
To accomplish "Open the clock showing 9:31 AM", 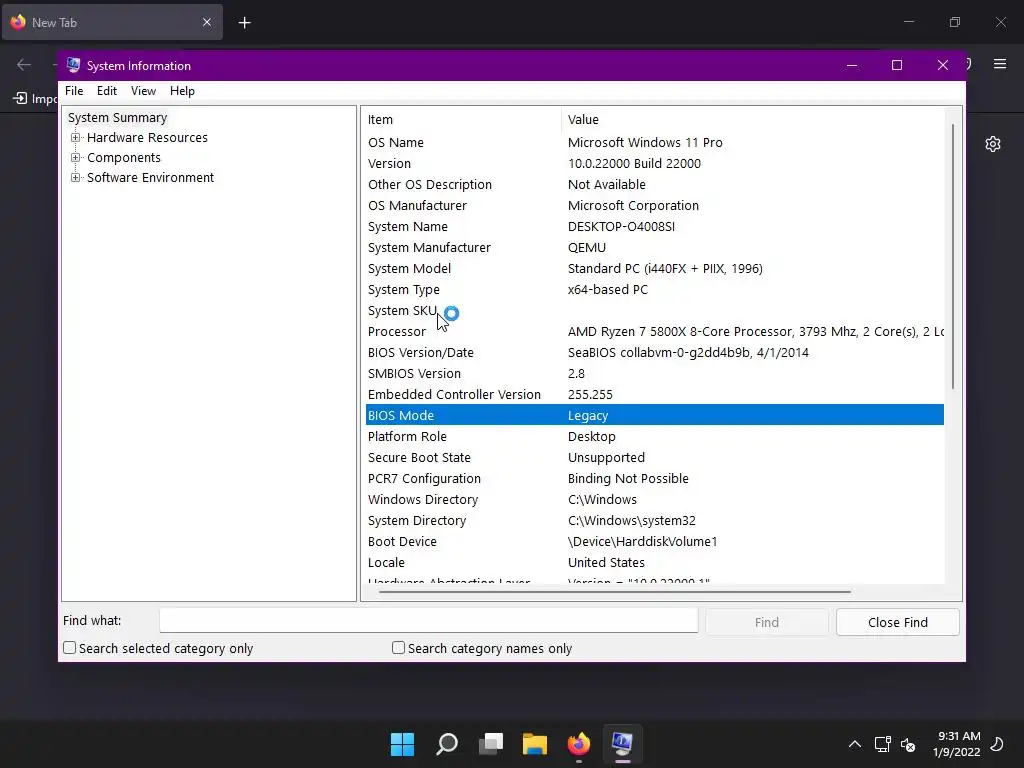I will click(x=957, y=744).
